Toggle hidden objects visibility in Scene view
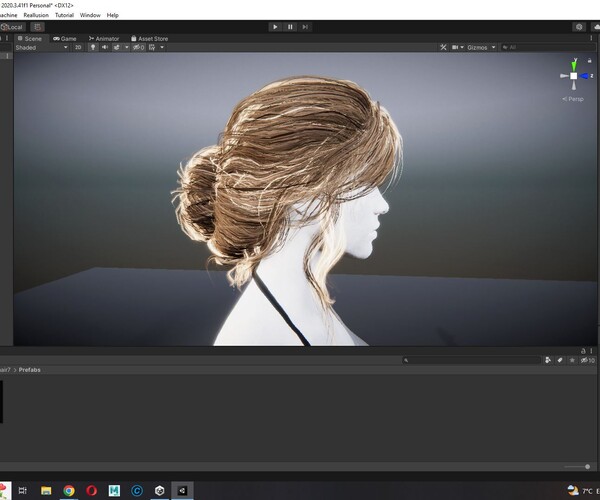 click(139, 47)
